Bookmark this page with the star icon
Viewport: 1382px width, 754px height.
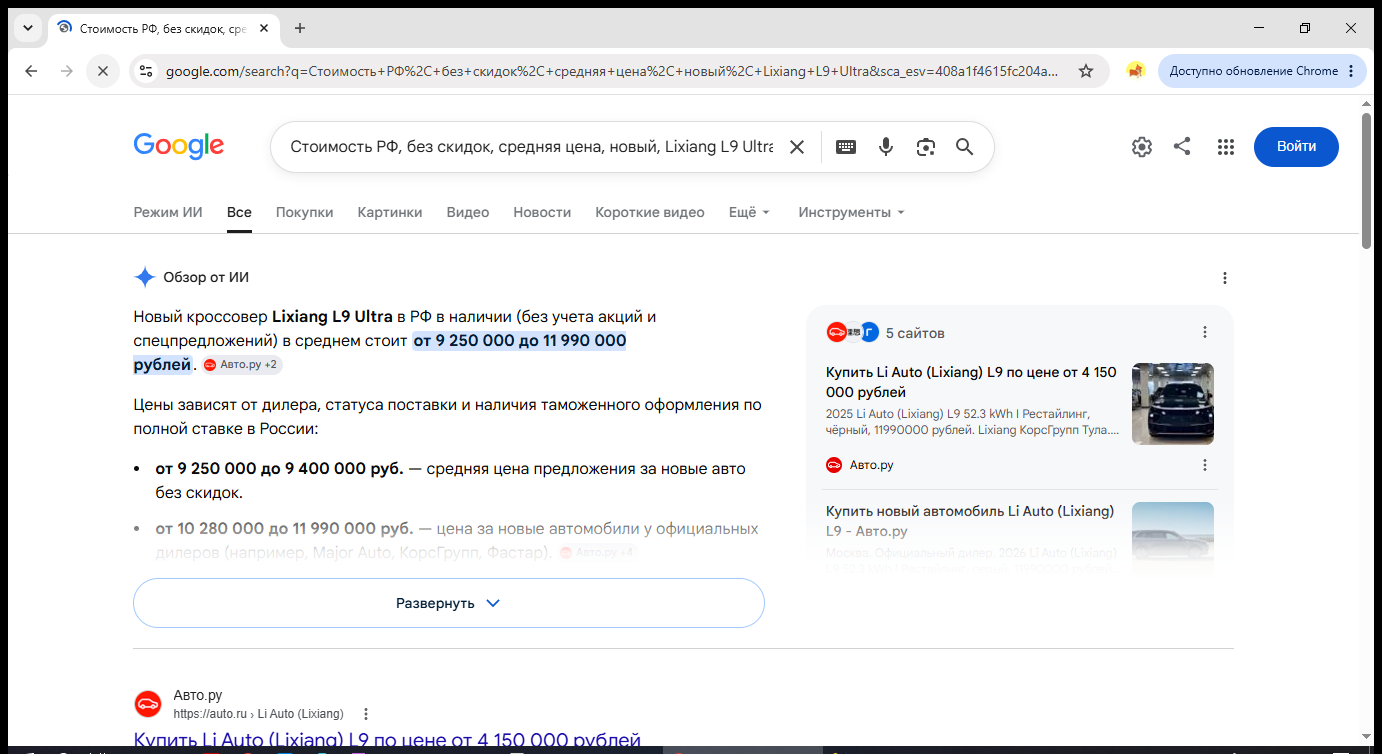point(1086,71)
